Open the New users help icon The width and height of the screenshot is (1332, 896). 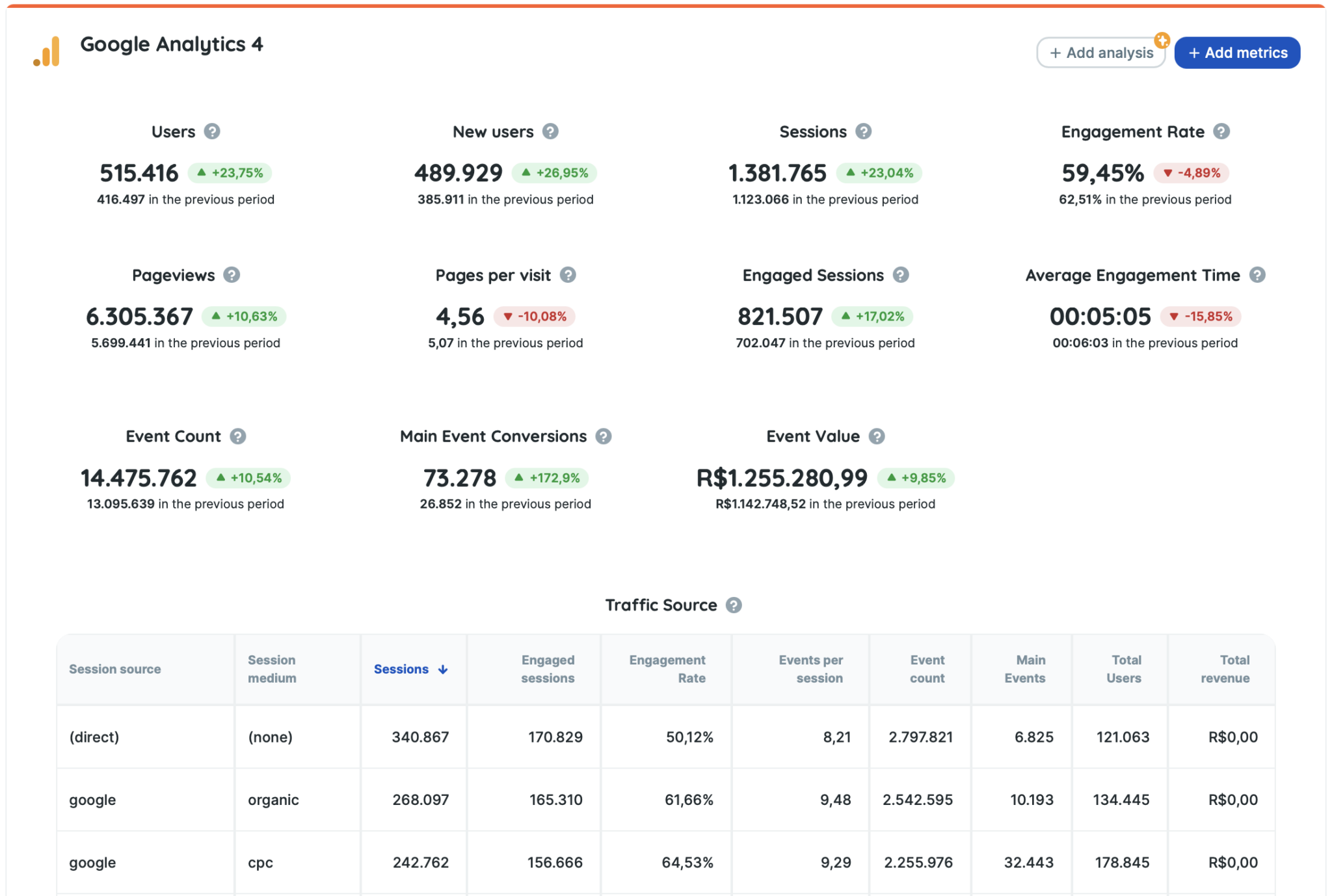coord(550,131)
